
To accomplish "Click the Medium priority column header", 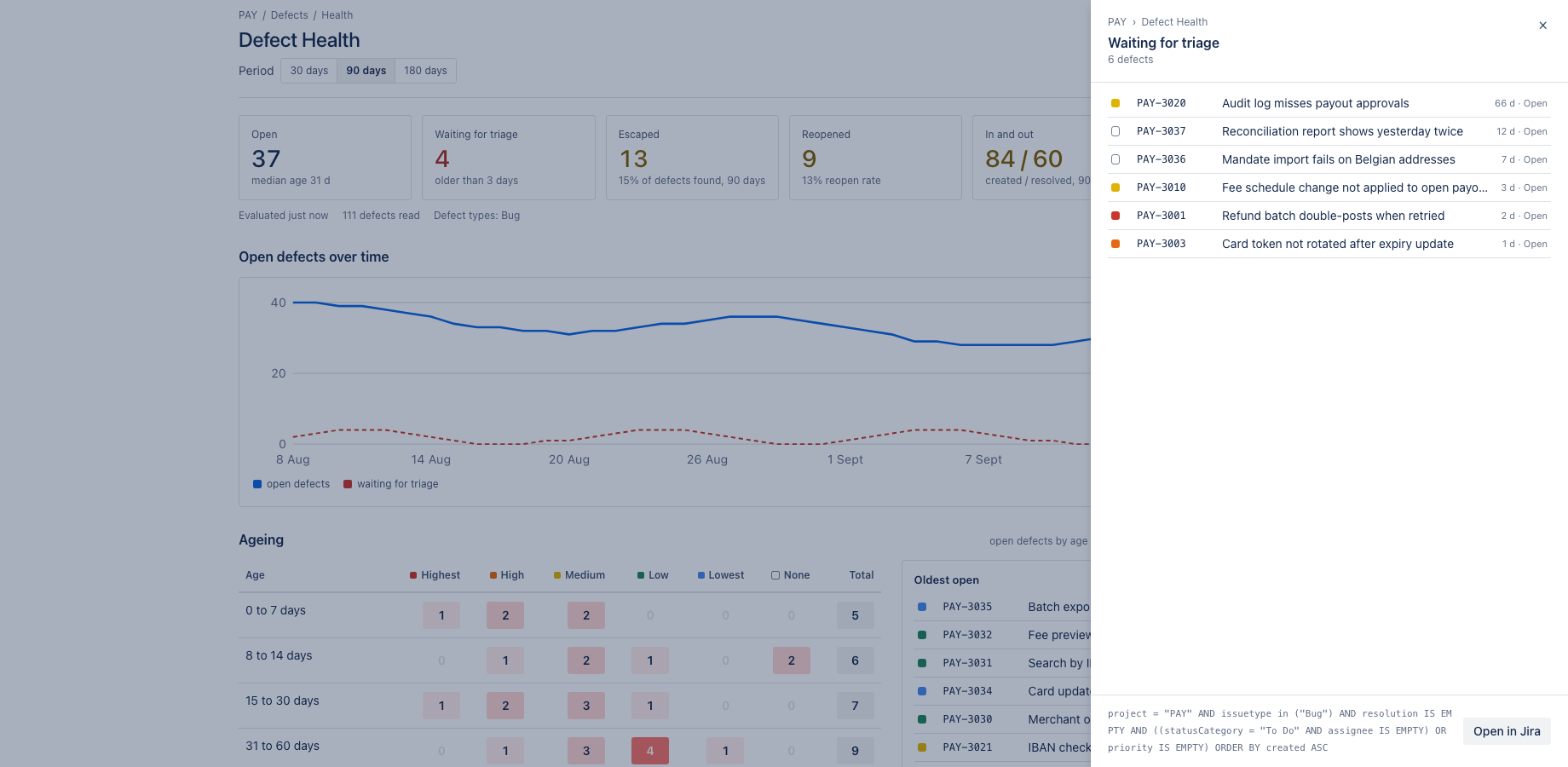I will pyautogui.click(x=579, y=575).
